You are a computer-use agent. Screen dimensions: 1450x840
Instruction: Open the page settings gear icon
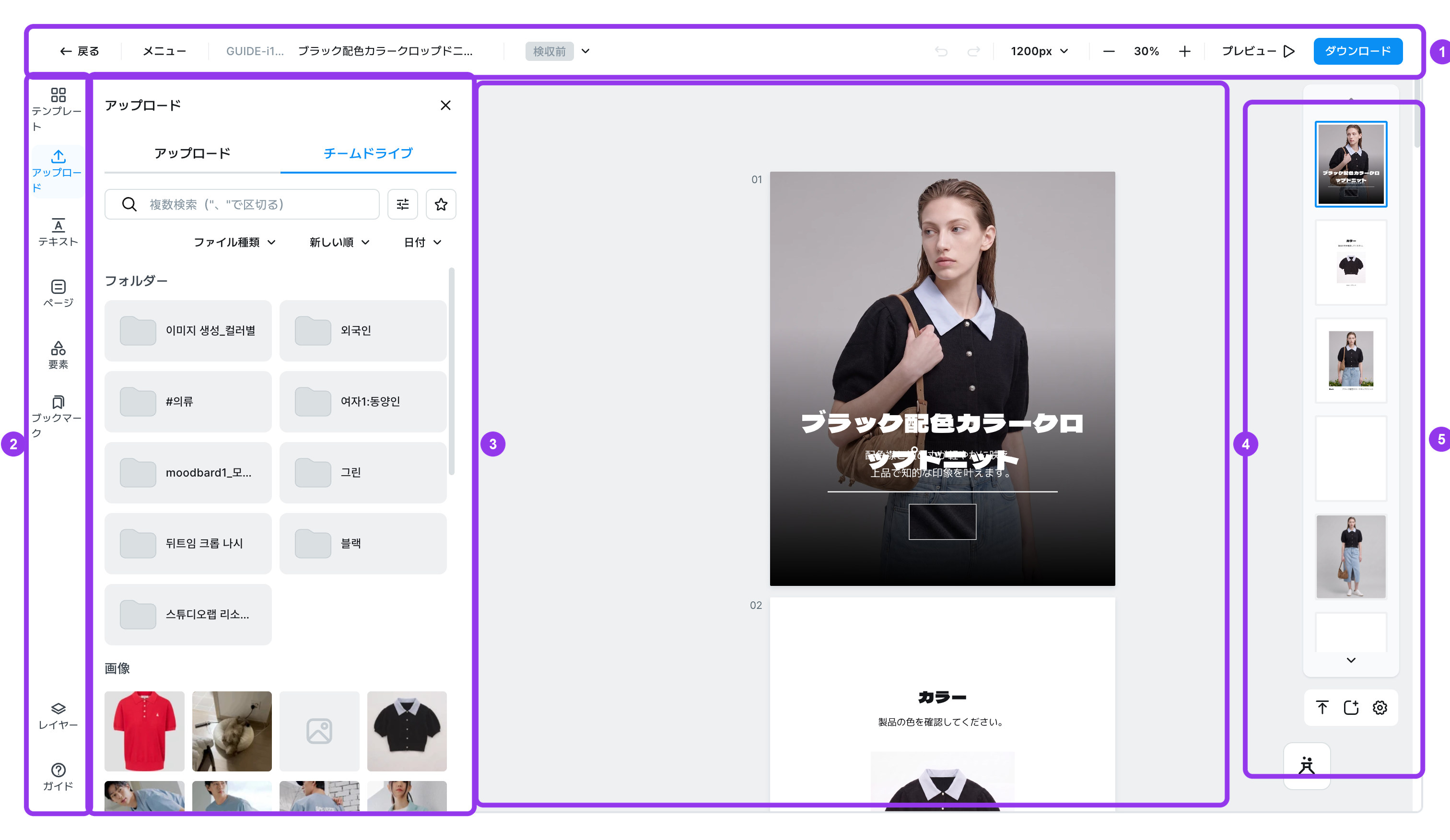(x=1380, y=707)
